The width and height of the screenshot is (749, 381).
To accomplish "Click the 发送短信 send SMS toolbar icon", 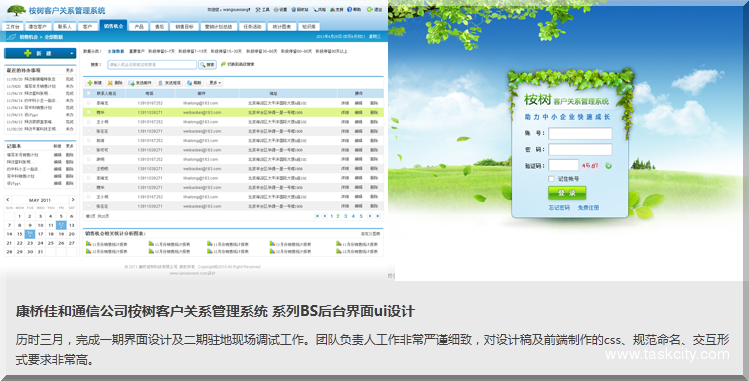I will click(161, 83).
